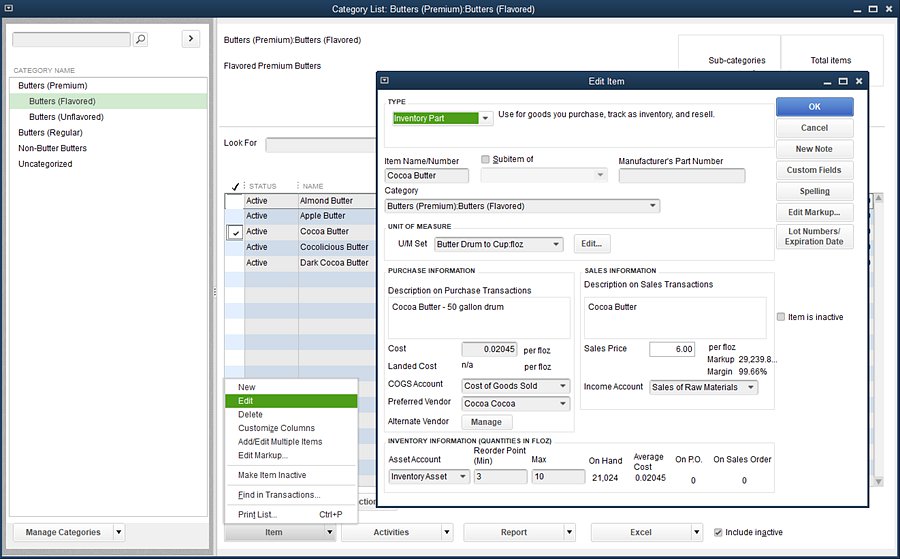
Task: Open the COGS Account dropdown
Action: point(563,386)
